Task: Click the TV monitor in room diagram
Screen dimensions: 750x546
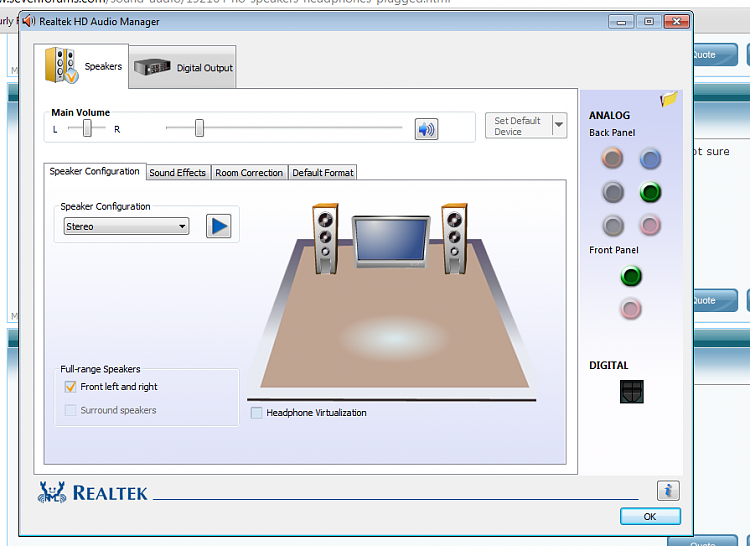Action: coord(391,240)
